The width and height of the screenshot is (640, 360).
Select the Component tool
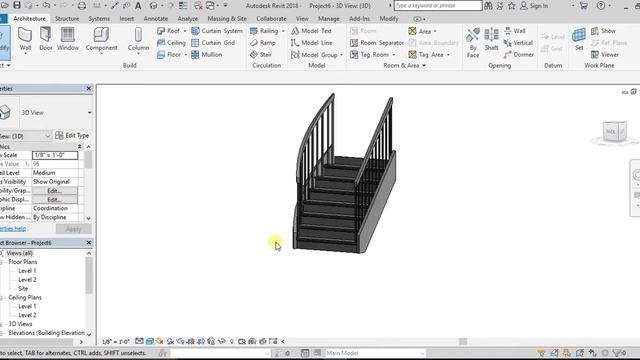101,40
